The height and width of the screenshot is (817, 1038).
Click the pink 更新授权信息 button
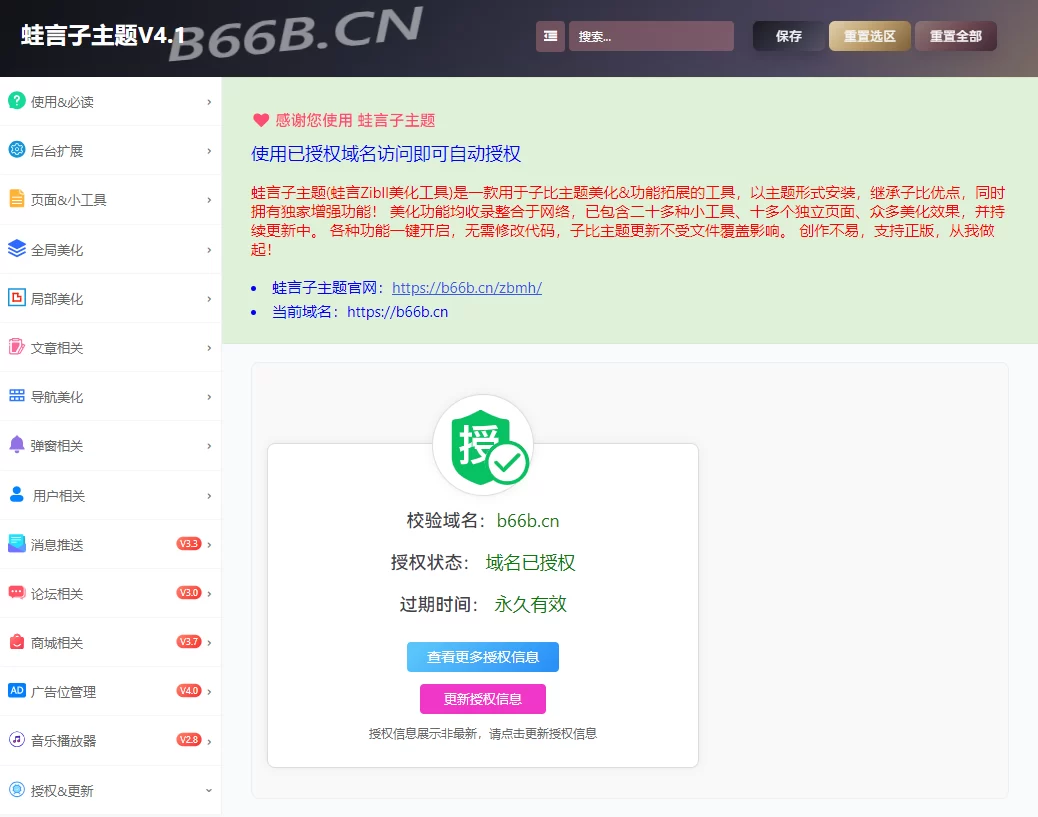(483, 698)
